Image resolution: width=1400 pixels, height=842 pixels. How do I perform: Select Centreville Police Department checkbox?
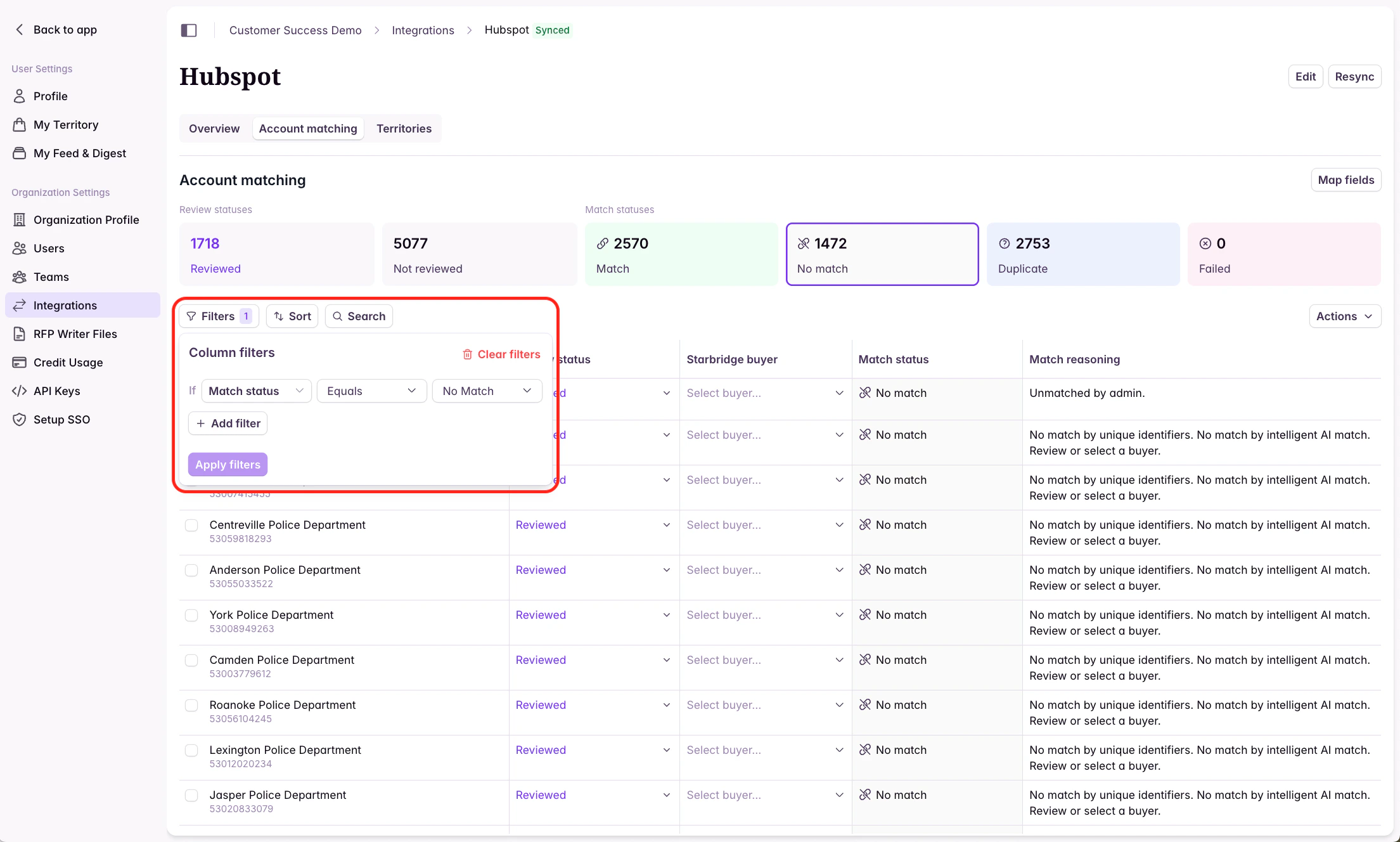[x=191, y=526]
